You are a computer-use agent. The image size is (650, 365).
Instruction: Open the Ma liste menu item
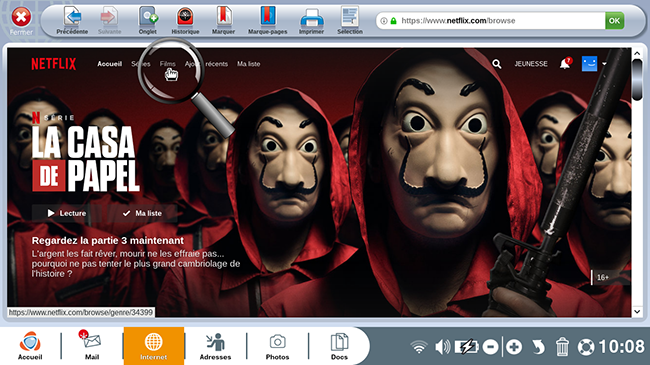pyautogui.click(x=249, y=64)
